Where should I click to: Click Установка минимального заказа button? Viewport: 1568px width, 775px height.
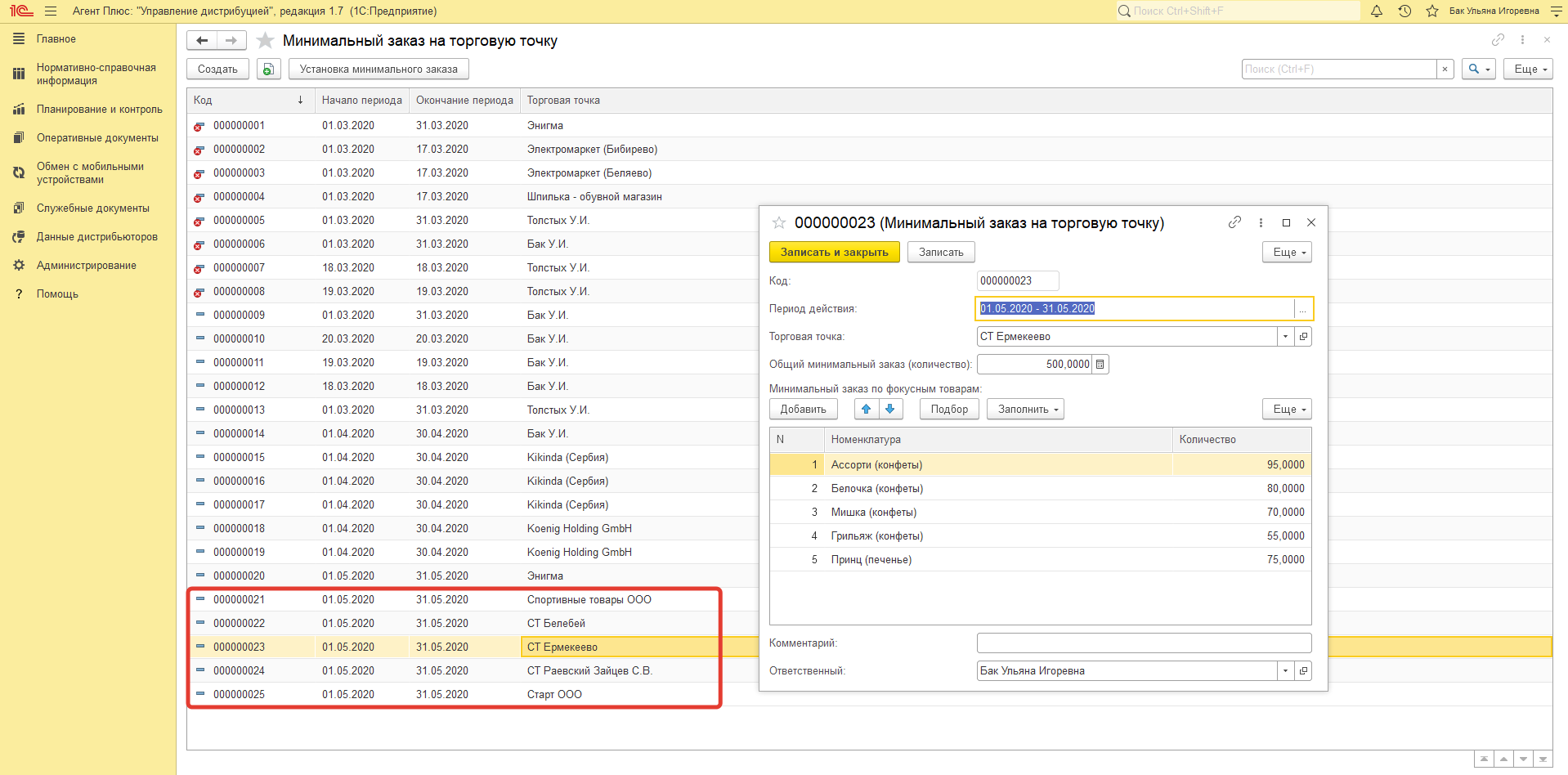tap(379, 69)
